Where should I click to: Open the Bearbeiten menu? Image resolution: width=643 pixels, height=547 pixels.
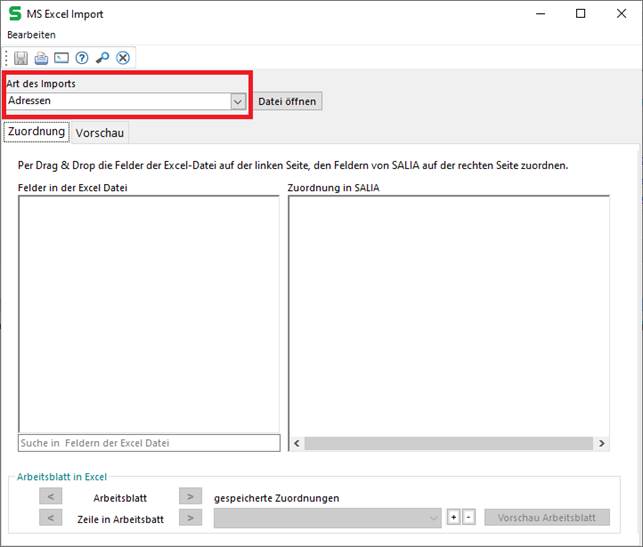[x=31, y=35]
